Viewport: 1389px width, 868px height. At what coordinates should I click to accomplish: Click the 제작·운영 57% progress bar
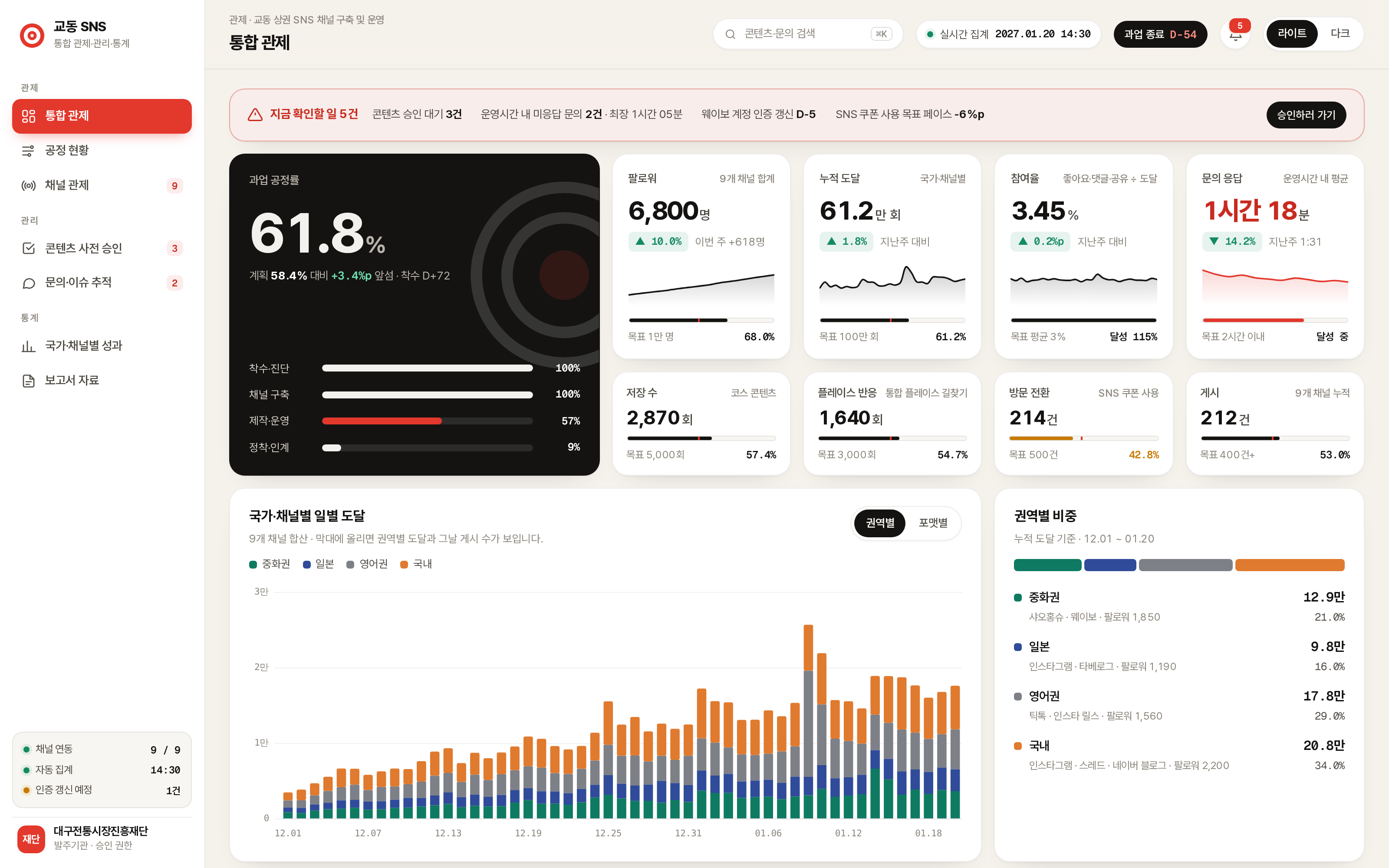click(427, 421)
